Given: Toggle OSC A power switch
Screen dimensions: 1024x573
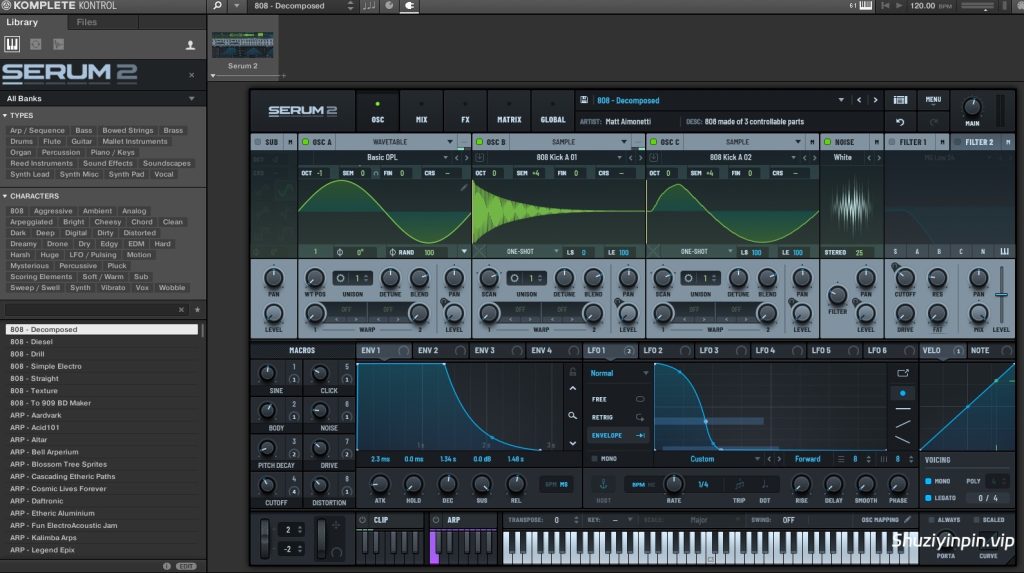Looking at the screenshot, I should [305, 142].
